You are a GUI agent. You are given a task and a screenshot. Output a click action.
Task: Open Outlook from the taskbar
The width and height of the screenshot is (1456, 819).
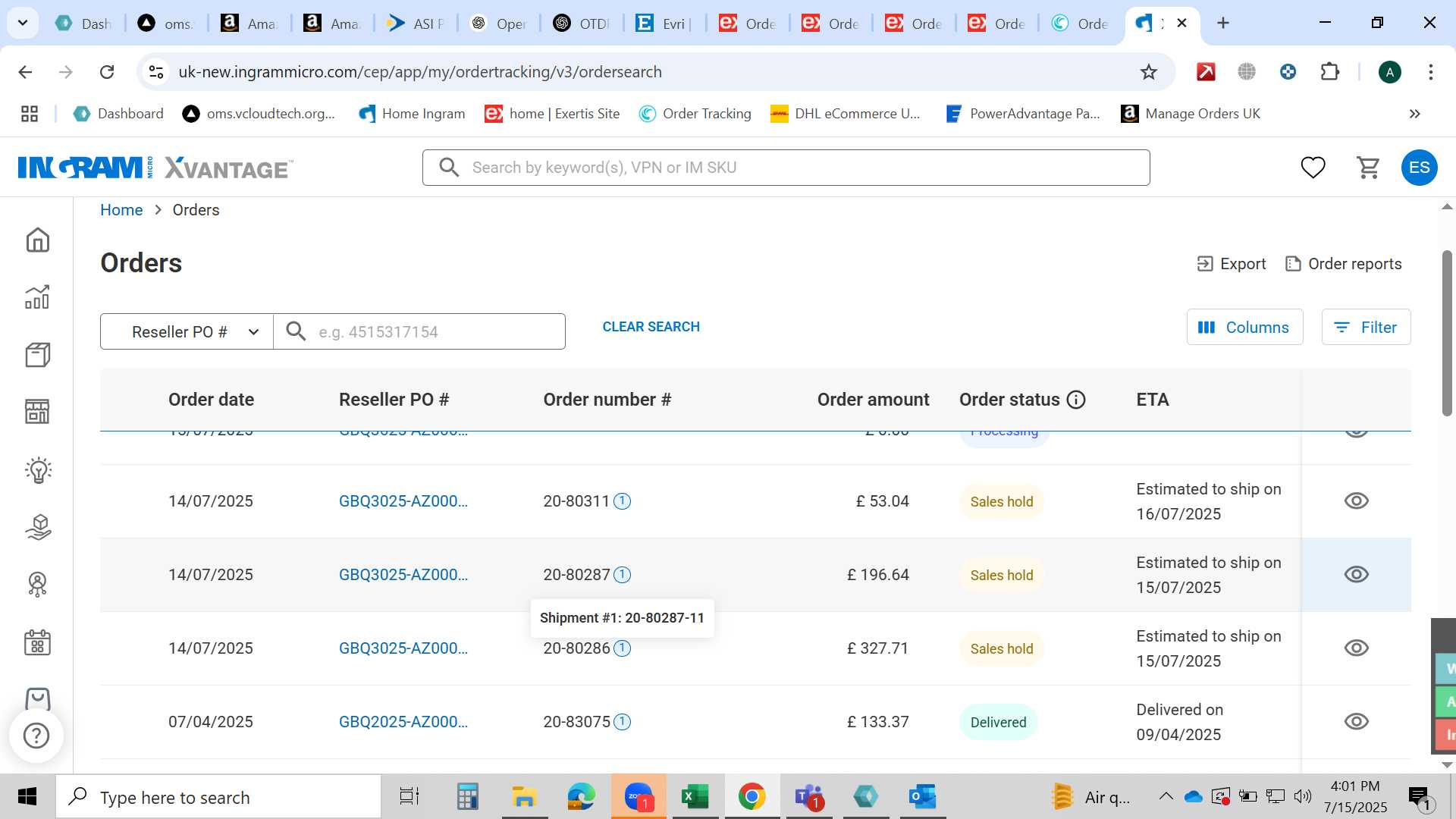(x=922, y=797)
